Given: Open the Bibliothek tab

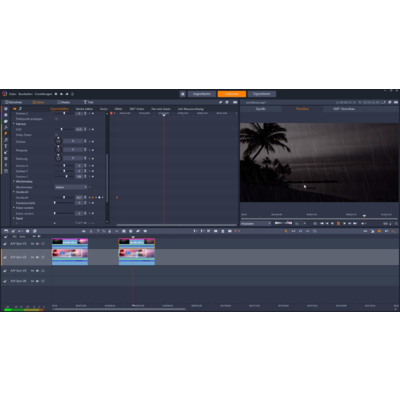Looking at the screenshot, I should (x=13, y=102).
